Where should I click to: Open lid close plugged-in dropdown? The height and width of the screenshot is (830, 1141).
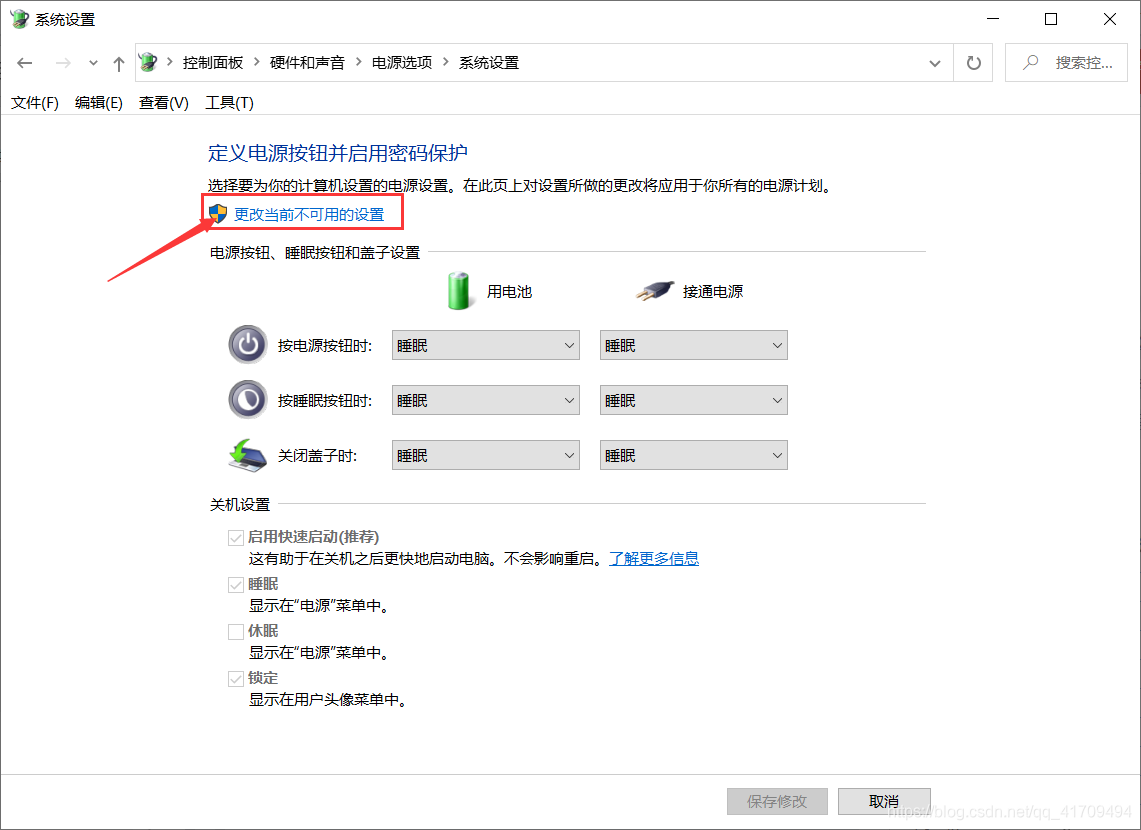[693, 455]
